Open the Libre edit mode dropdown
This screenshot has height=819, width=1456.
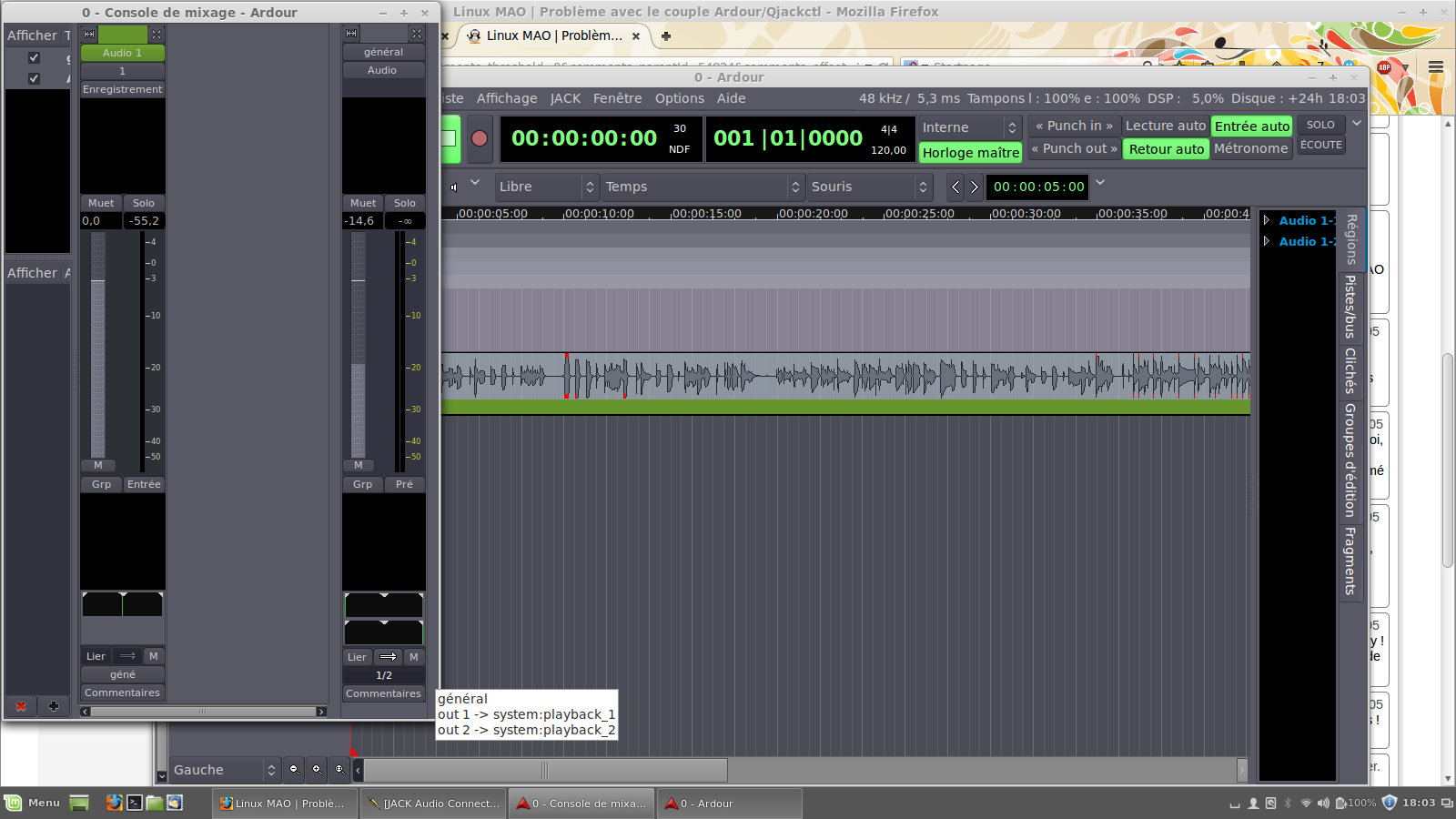[547, 187]
